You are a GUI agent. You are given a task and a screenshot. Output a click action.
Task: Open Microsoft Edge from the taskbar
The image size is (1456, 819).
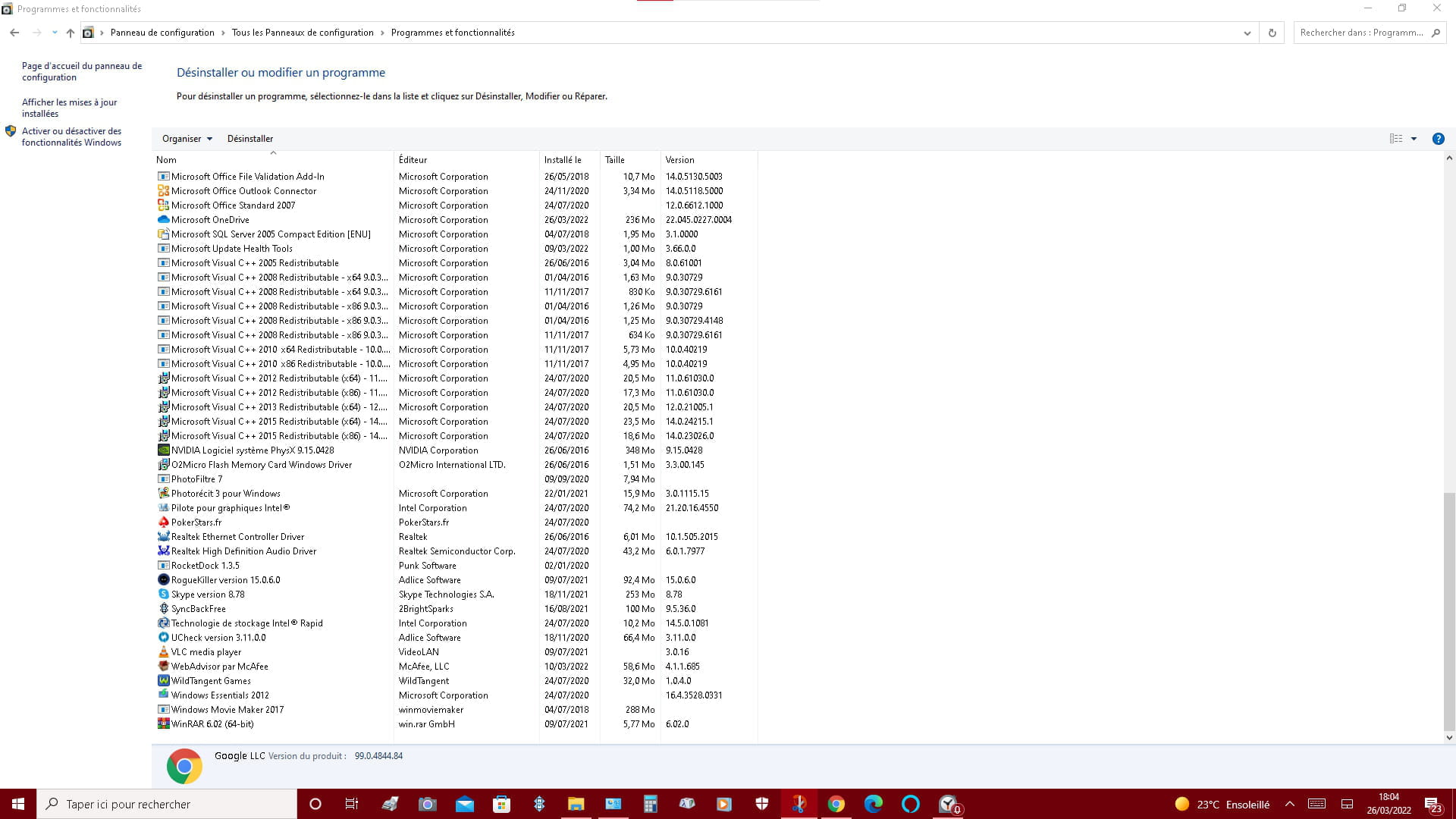(874, 804)
